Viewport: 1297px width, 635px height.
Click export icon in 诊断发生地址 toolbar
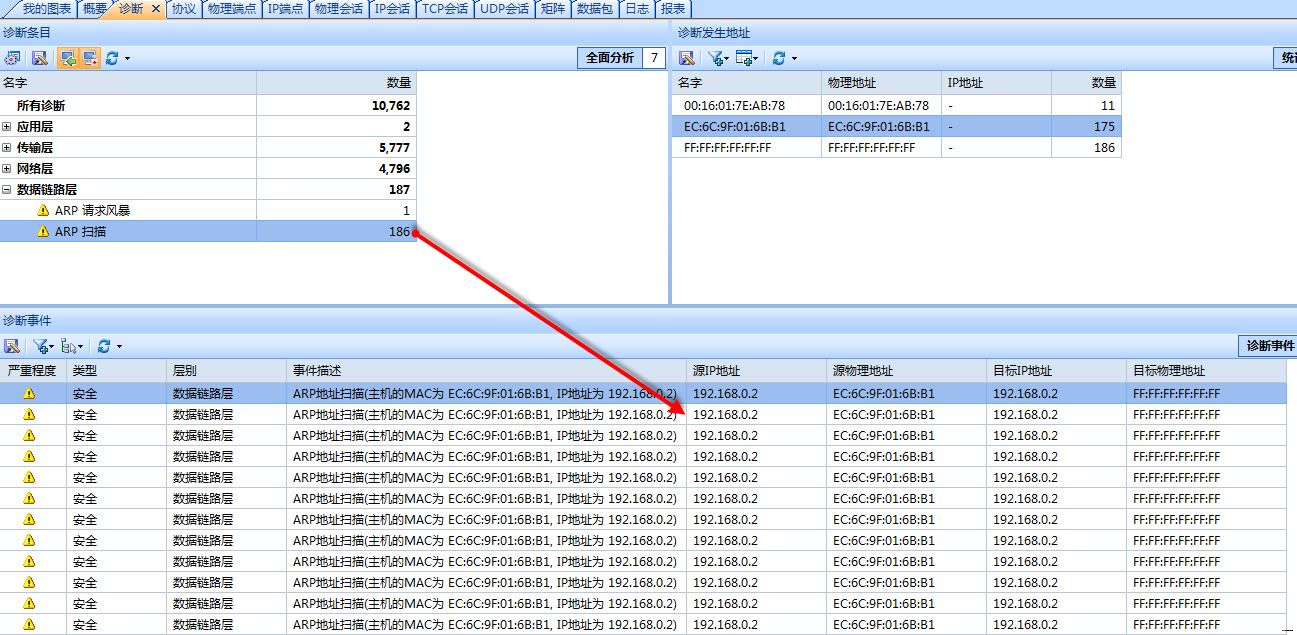(687, 58)
